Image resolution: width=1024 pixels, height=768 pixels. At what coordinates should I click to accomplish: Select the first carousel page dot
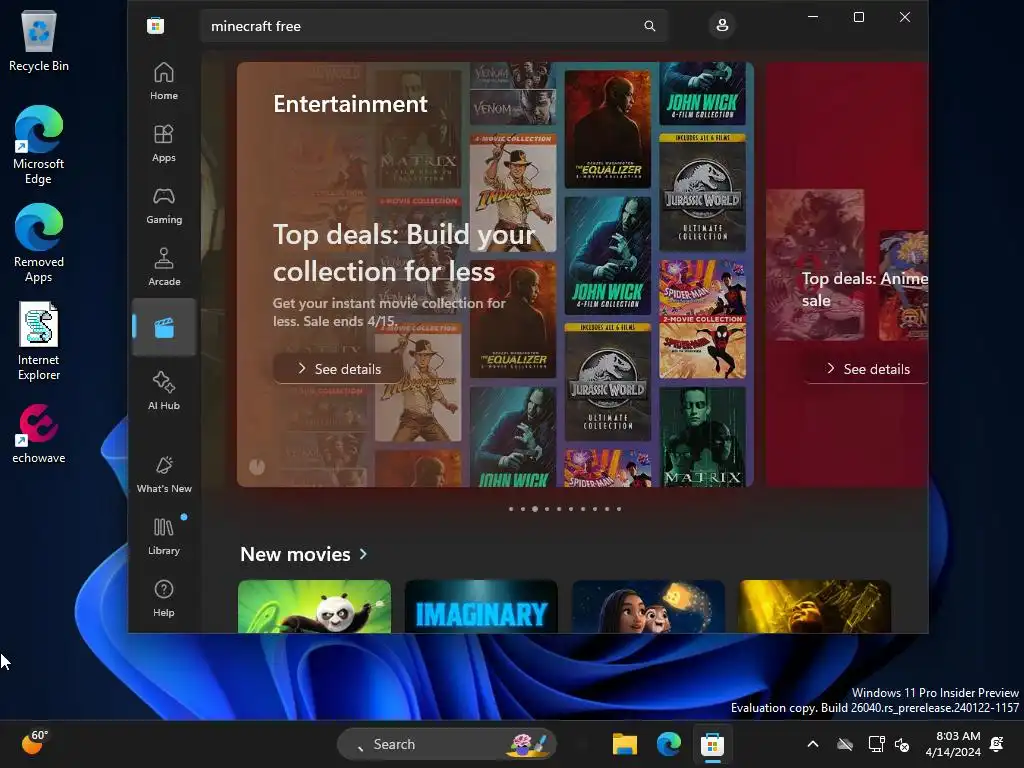(511, 509)
